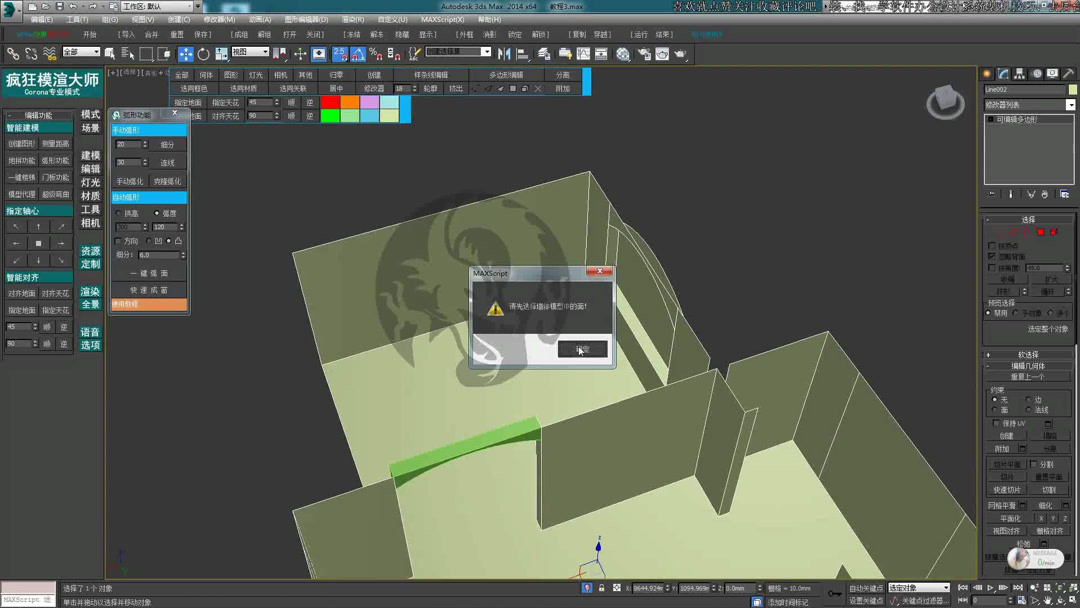Select the Polygon sub-object icon in Selection rollout

(1040, 231)
